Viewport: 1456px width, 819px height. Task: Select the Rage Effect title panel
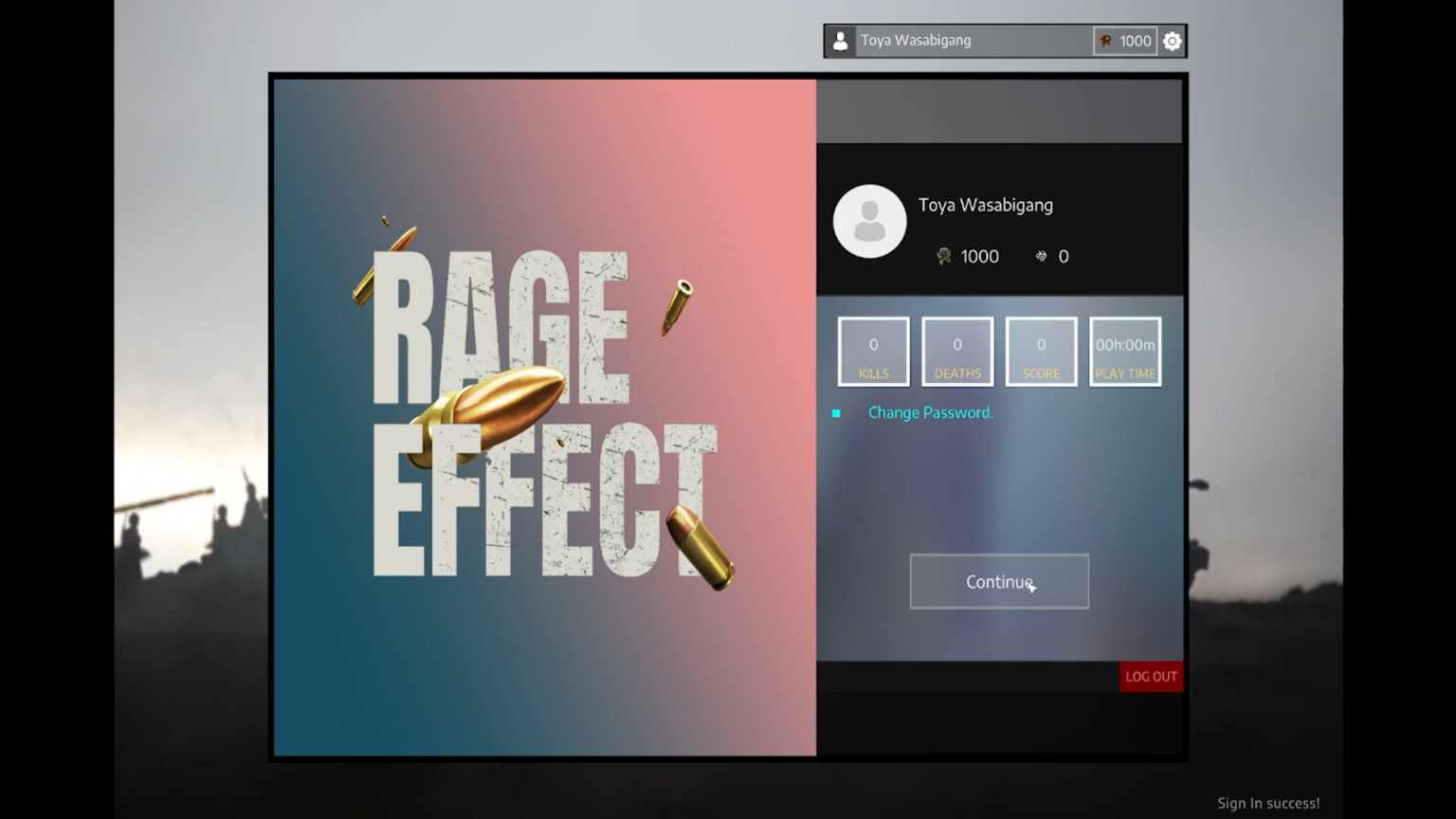pos(543,417)
